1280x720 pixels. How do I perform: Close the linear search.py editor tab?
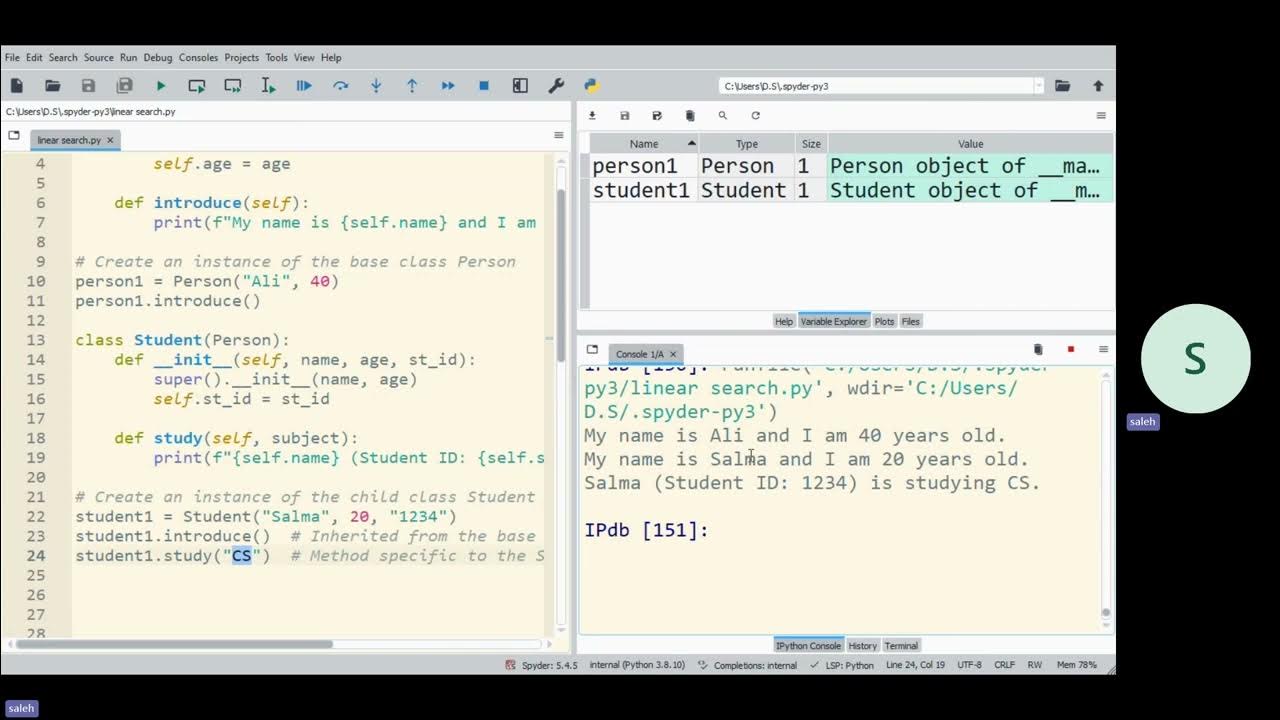[110, 140]
